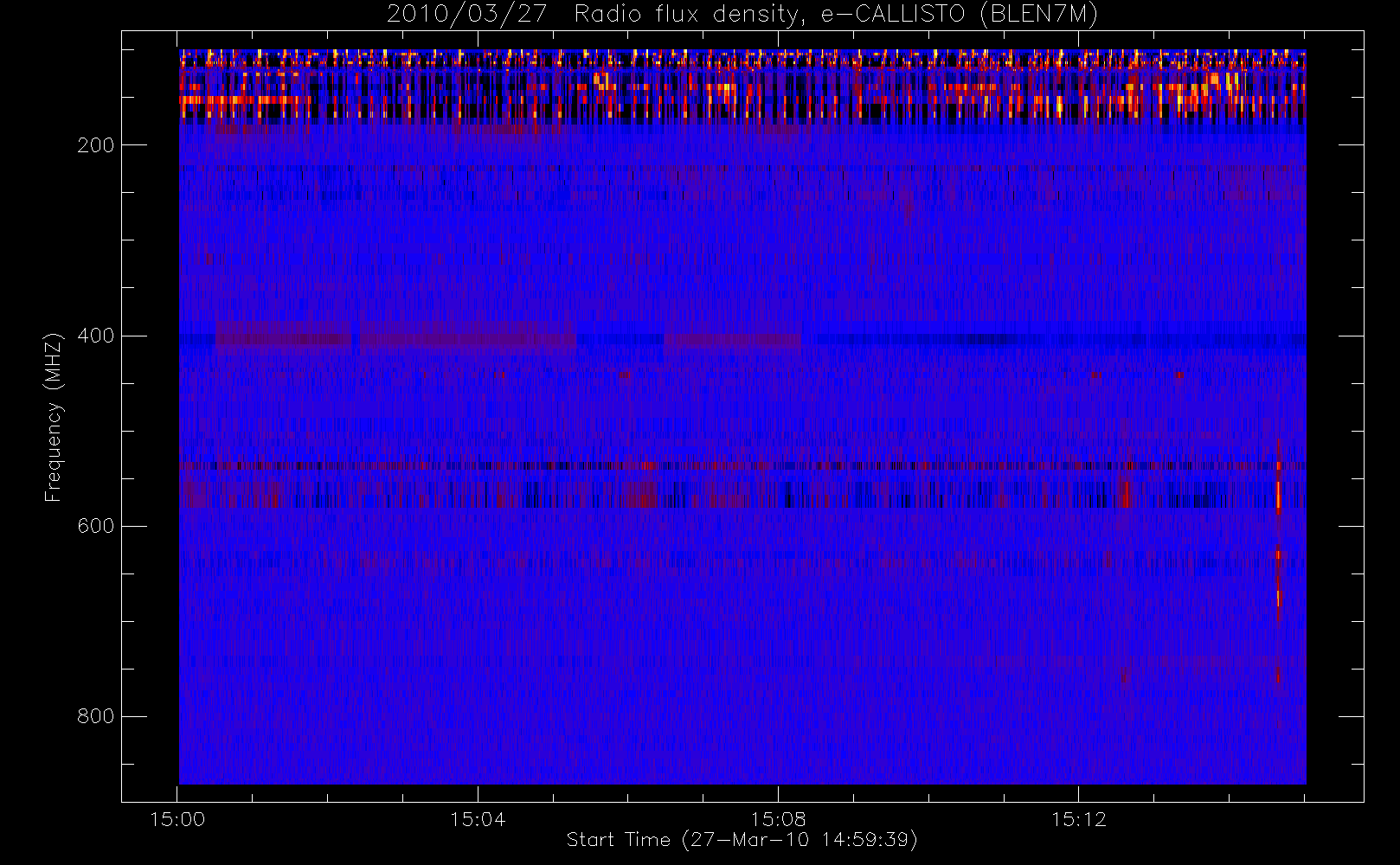Click the 600 frequency tick label

96,526
